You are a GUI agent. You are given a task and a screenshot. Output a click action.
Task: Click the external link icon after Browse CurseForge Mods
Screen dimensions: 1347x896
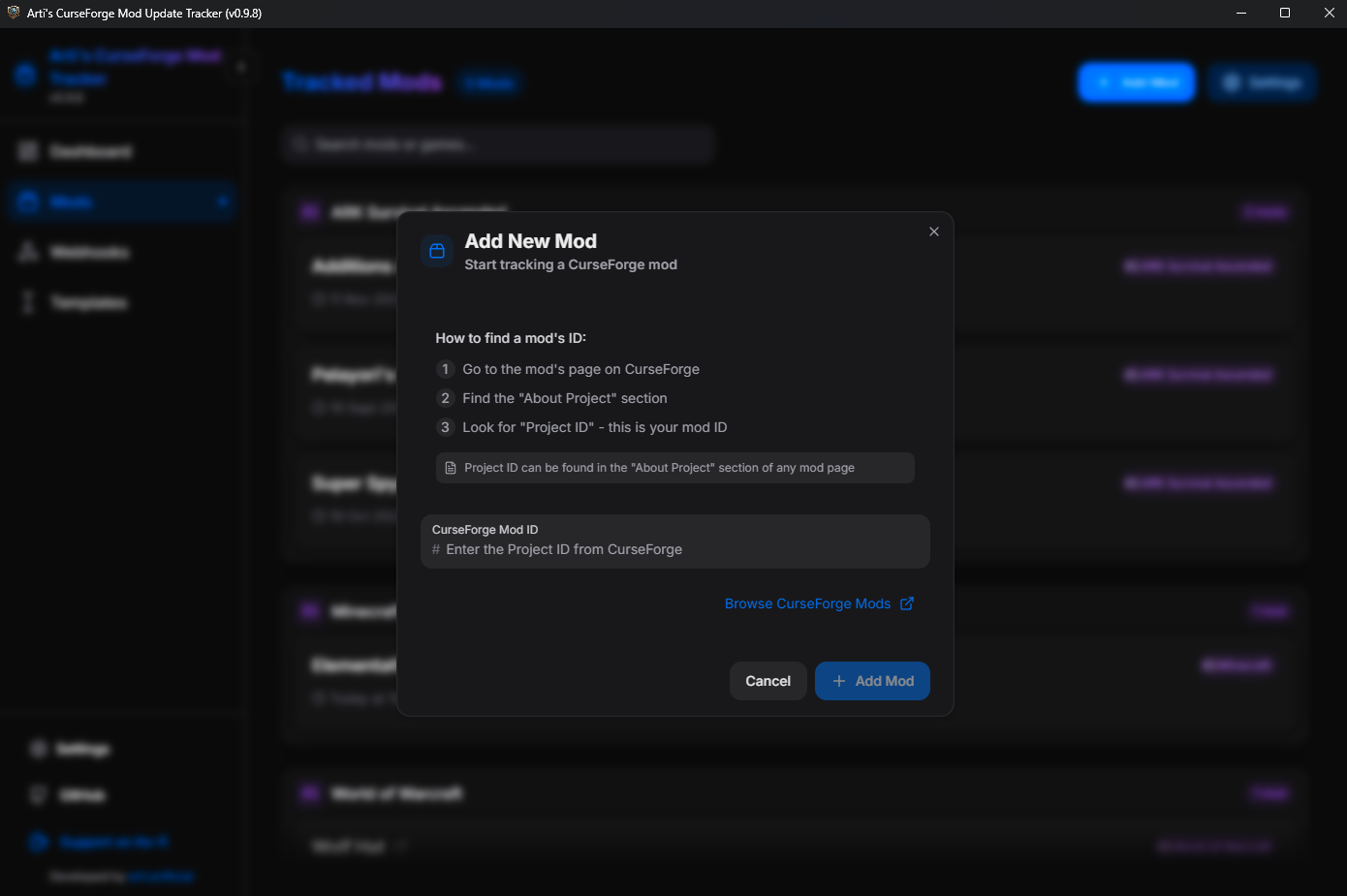907,603
